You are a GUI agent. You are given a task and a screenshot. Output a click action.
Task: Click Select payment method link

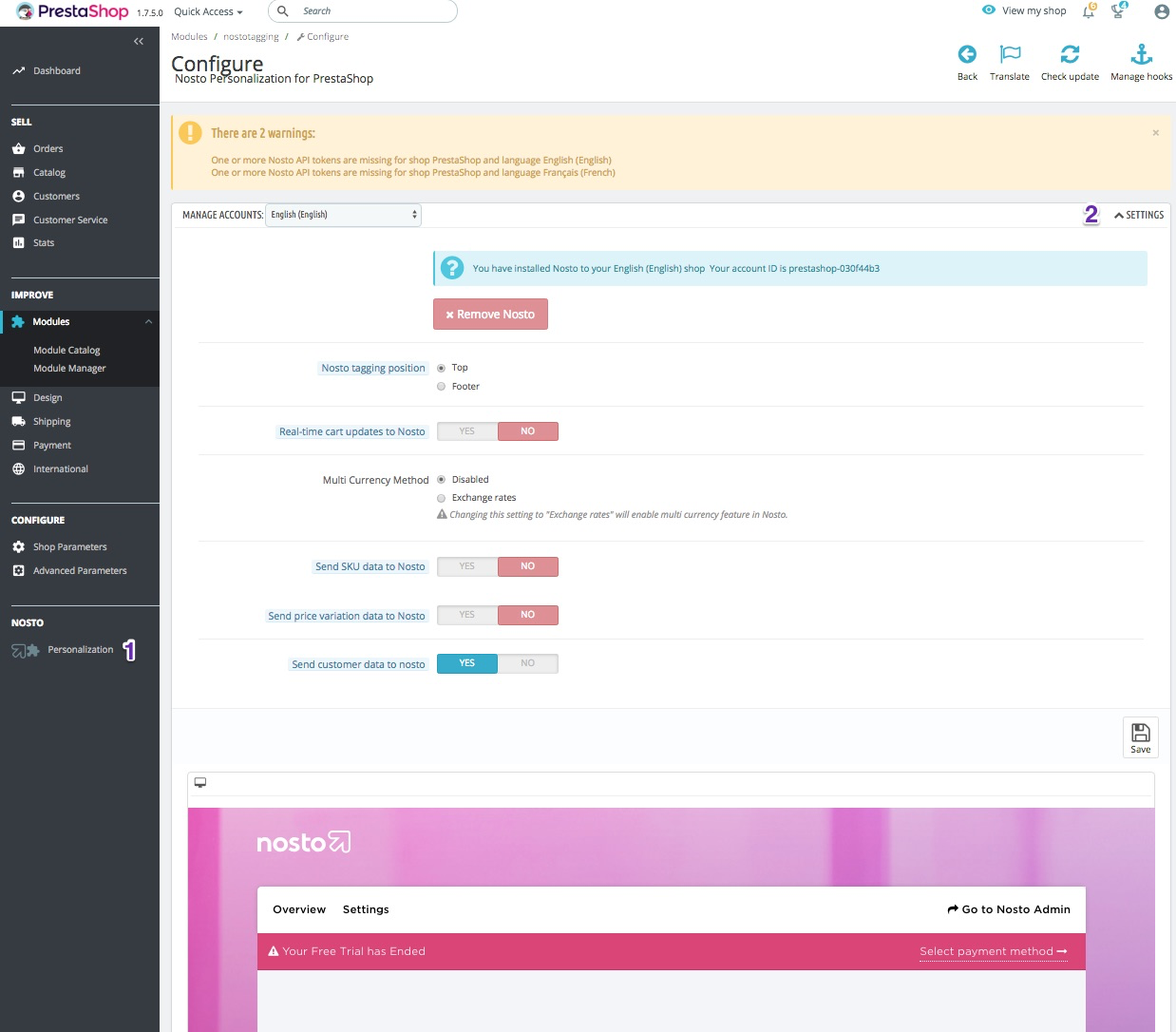[x=993, y=951]
